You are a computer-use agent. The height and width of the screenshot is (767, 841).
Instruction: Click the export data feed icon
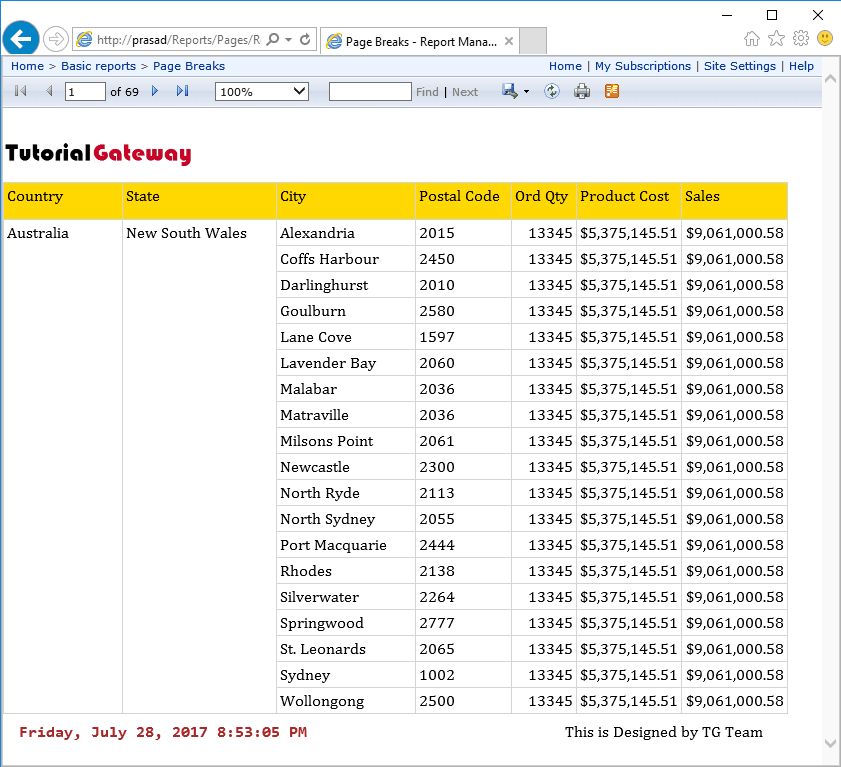point(612,91)
